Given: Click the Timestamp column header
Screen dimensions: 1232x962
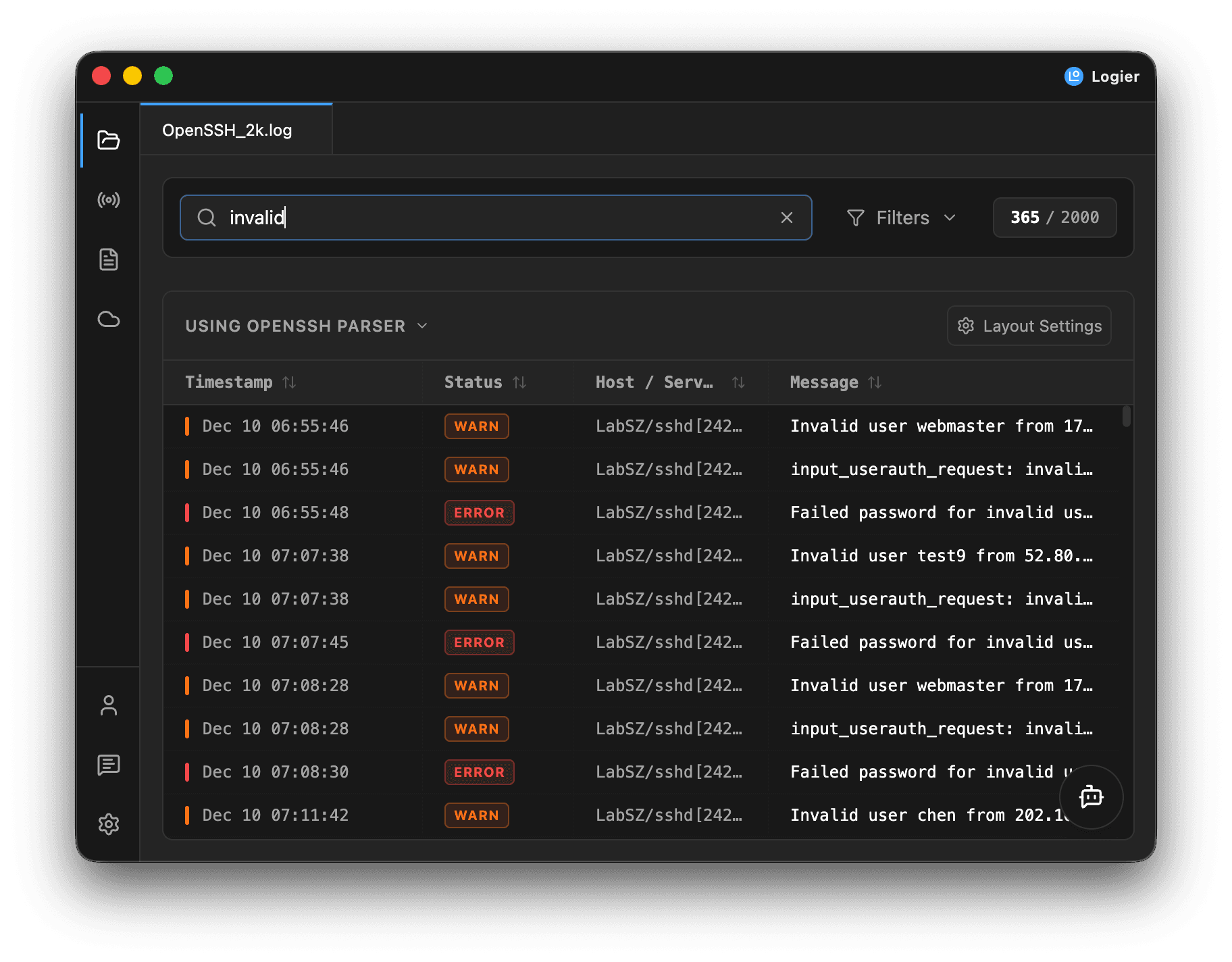Looking at the screenshot, I should click(x=229, y=382).
